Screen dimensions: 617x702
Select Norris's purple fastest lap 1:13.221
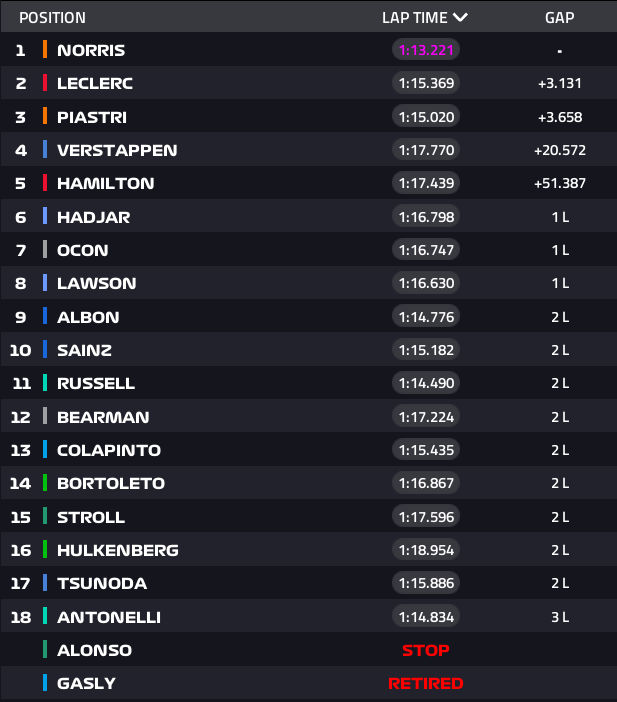pos(426,50)
